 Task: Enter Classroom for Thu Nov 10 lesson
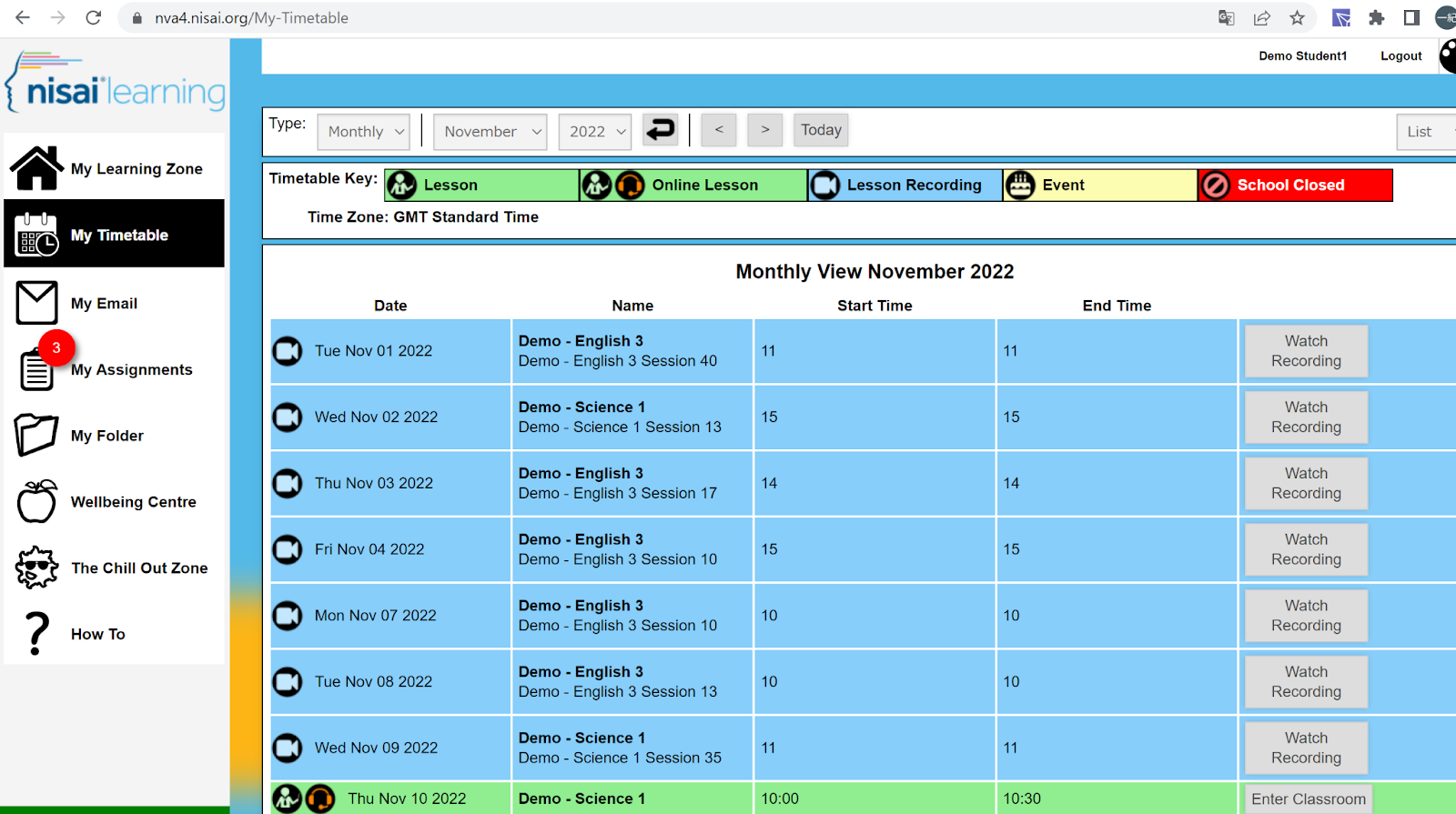(1308, 799)
